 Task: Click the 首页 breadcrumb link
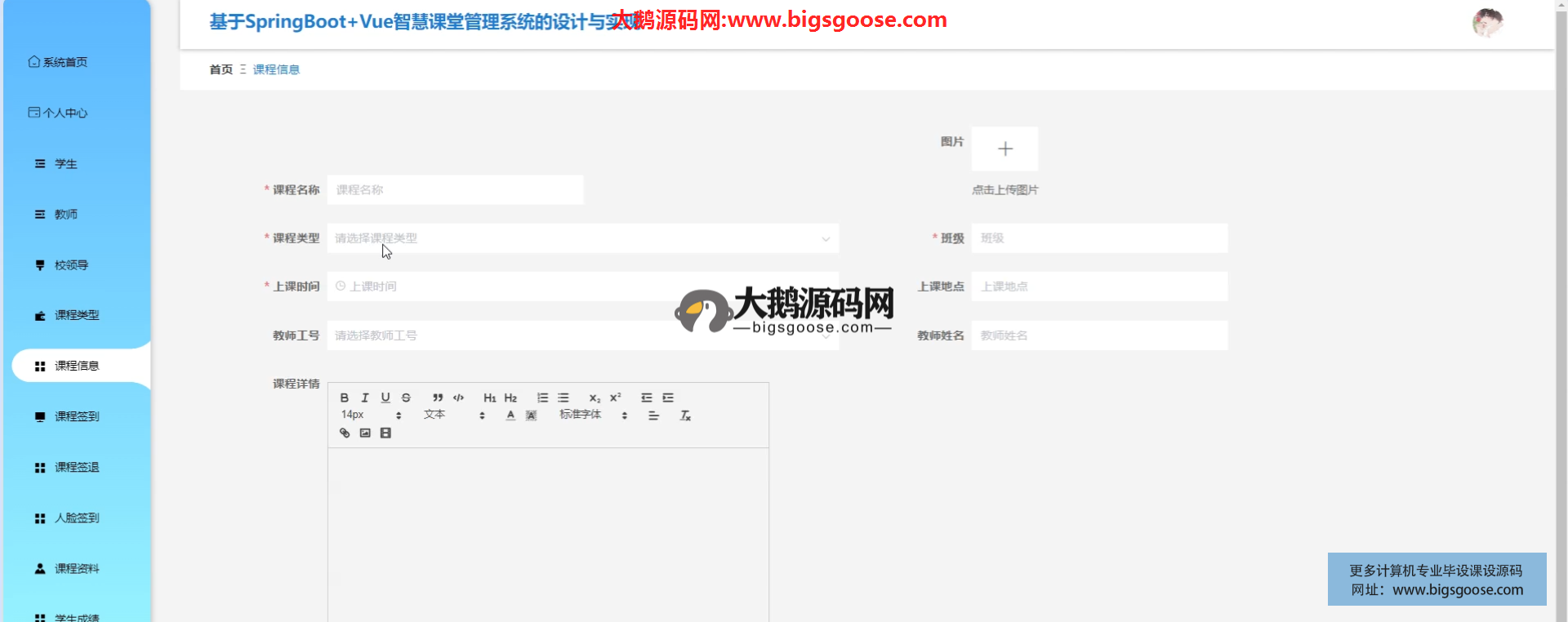pos(220,69)
